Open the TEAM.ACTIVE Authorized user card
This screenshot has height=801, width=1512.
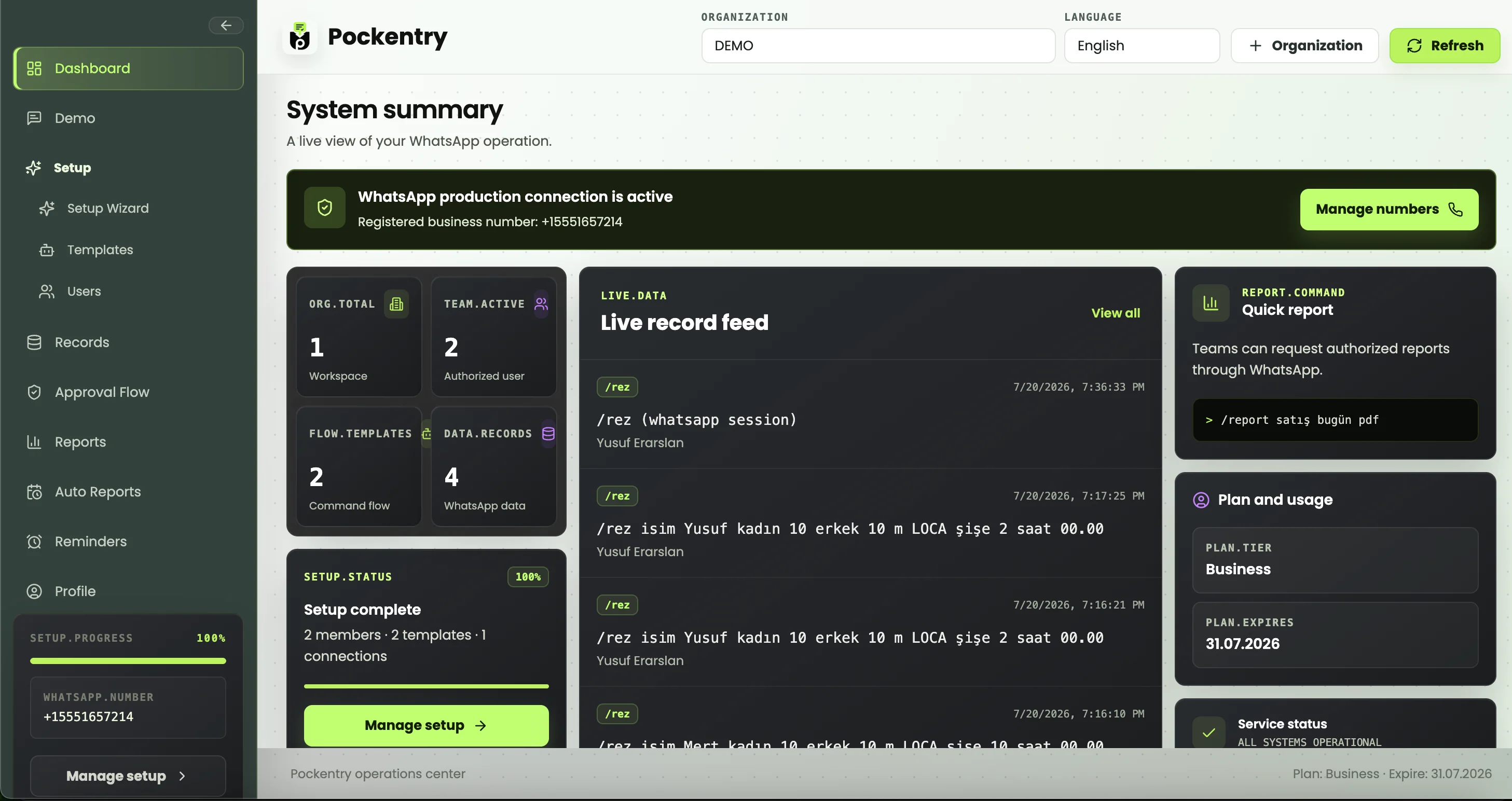(493, 337)
